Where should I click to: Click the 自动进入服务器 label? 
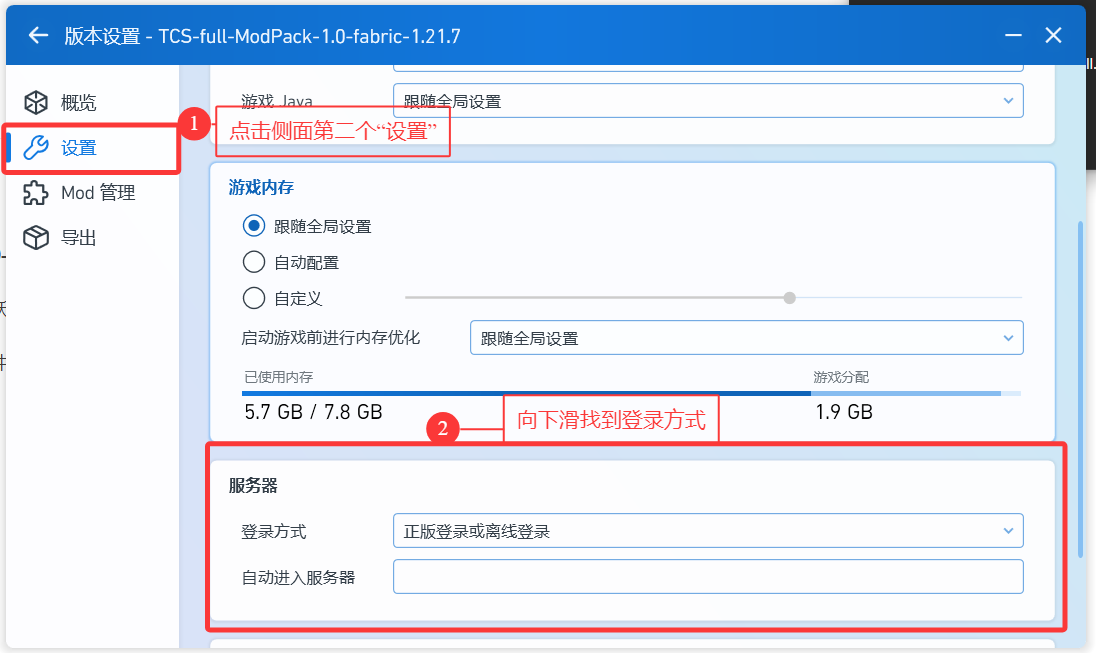tap(298, 577)
